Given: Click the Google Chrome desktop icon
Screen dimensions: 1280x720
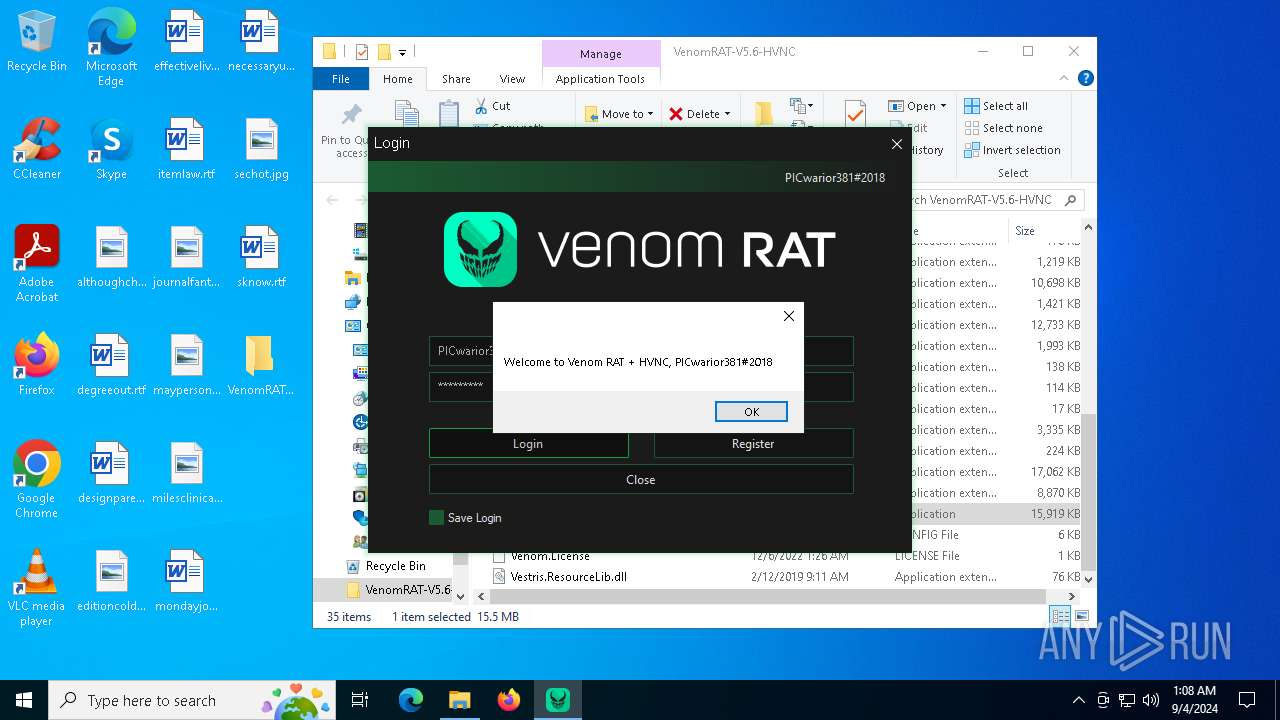Looking at the screenshot, I should pos(37,480).
